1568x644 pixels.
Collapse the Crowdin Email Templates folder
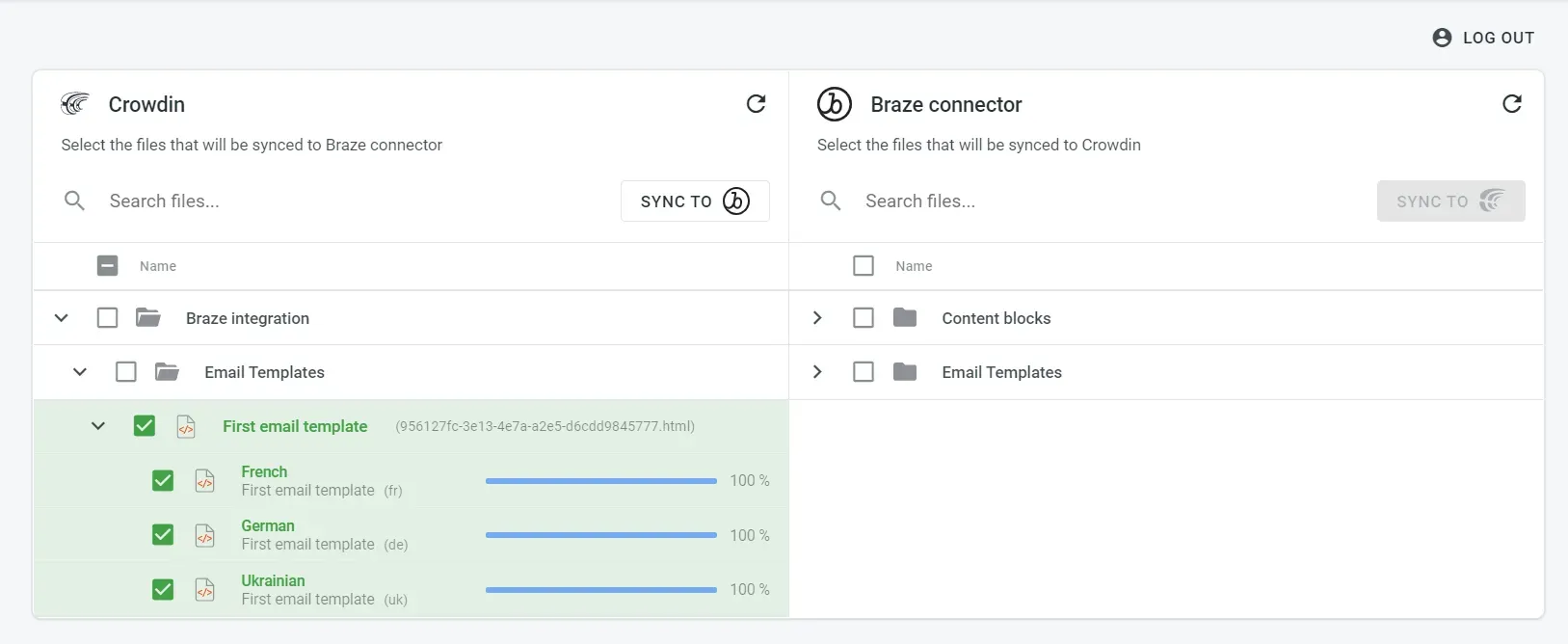tap(80, 371)
